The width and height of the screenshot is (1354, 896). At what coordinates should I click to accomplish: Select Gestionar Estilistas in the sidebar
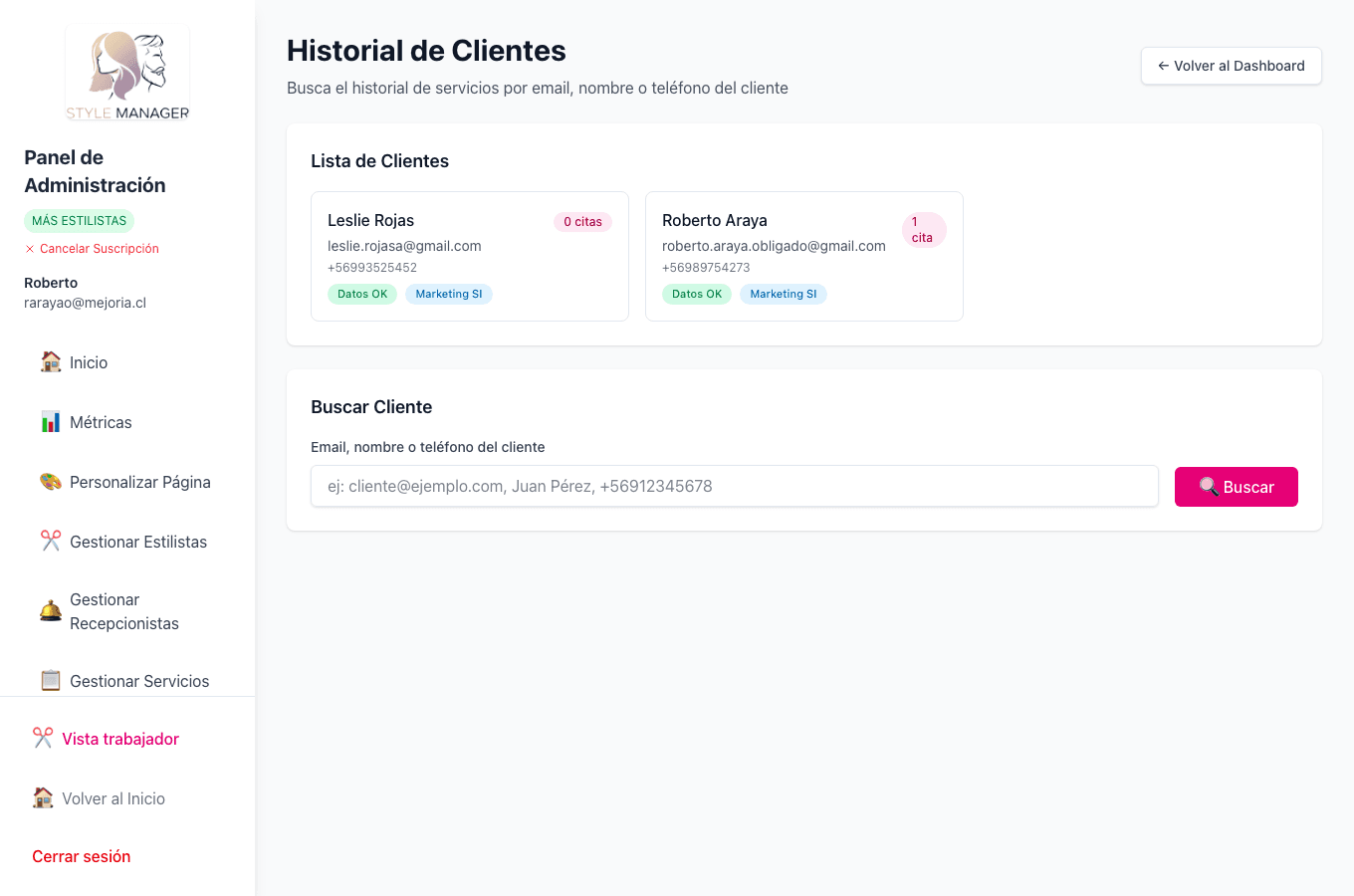[x=138, y=541]
